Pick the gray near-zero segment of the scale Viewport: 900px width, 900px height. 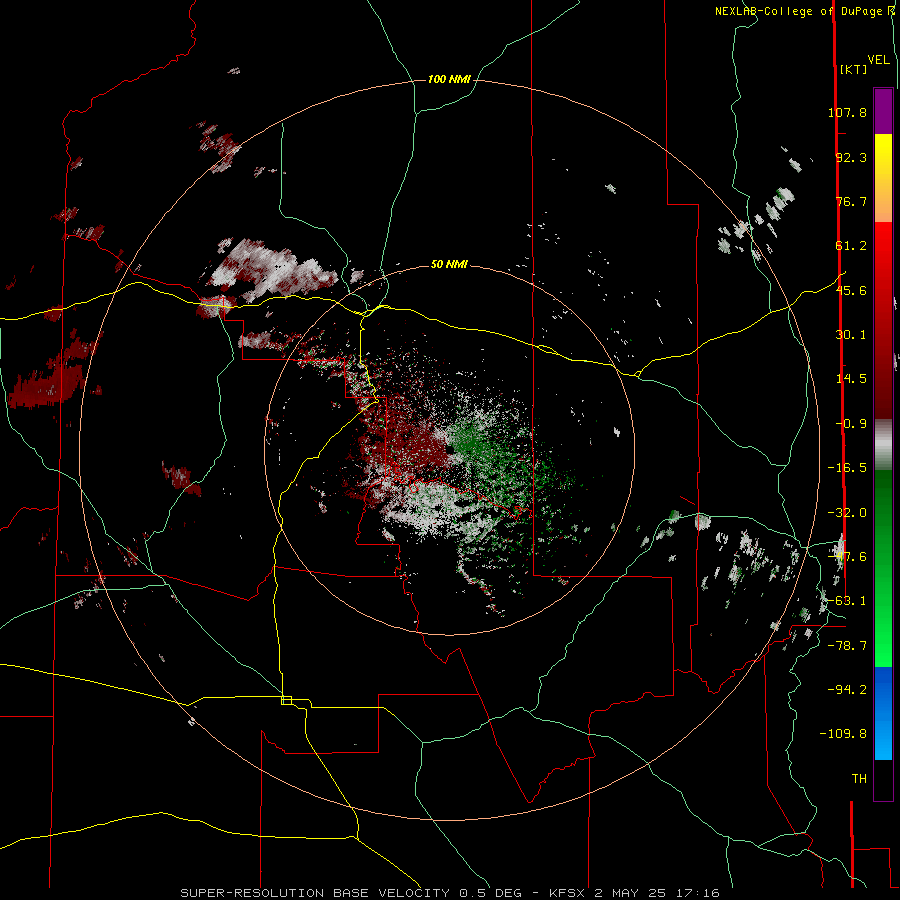click(883, 445)
